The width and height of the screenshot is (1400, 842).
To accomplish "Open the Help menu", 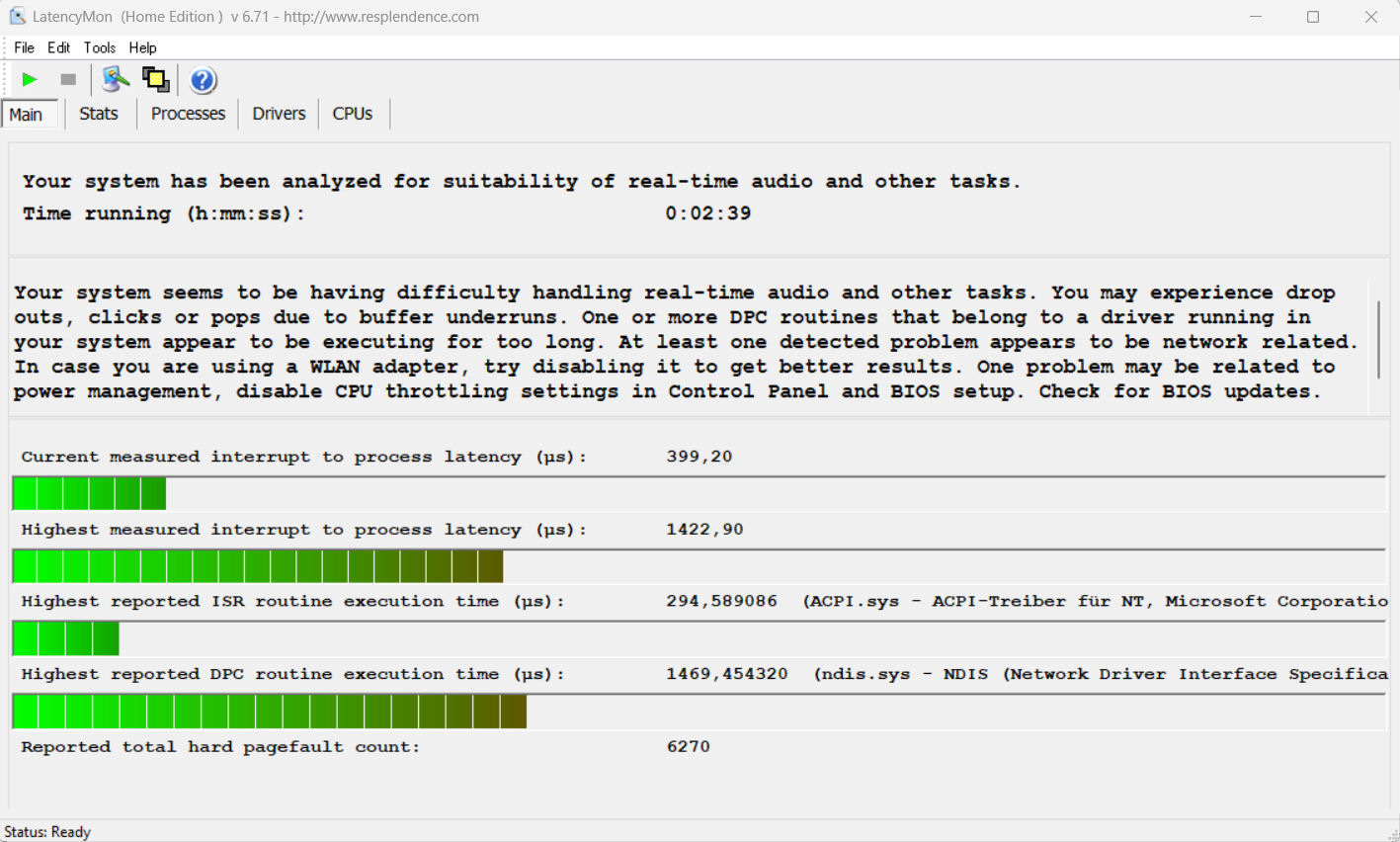I will coord(142,47).
